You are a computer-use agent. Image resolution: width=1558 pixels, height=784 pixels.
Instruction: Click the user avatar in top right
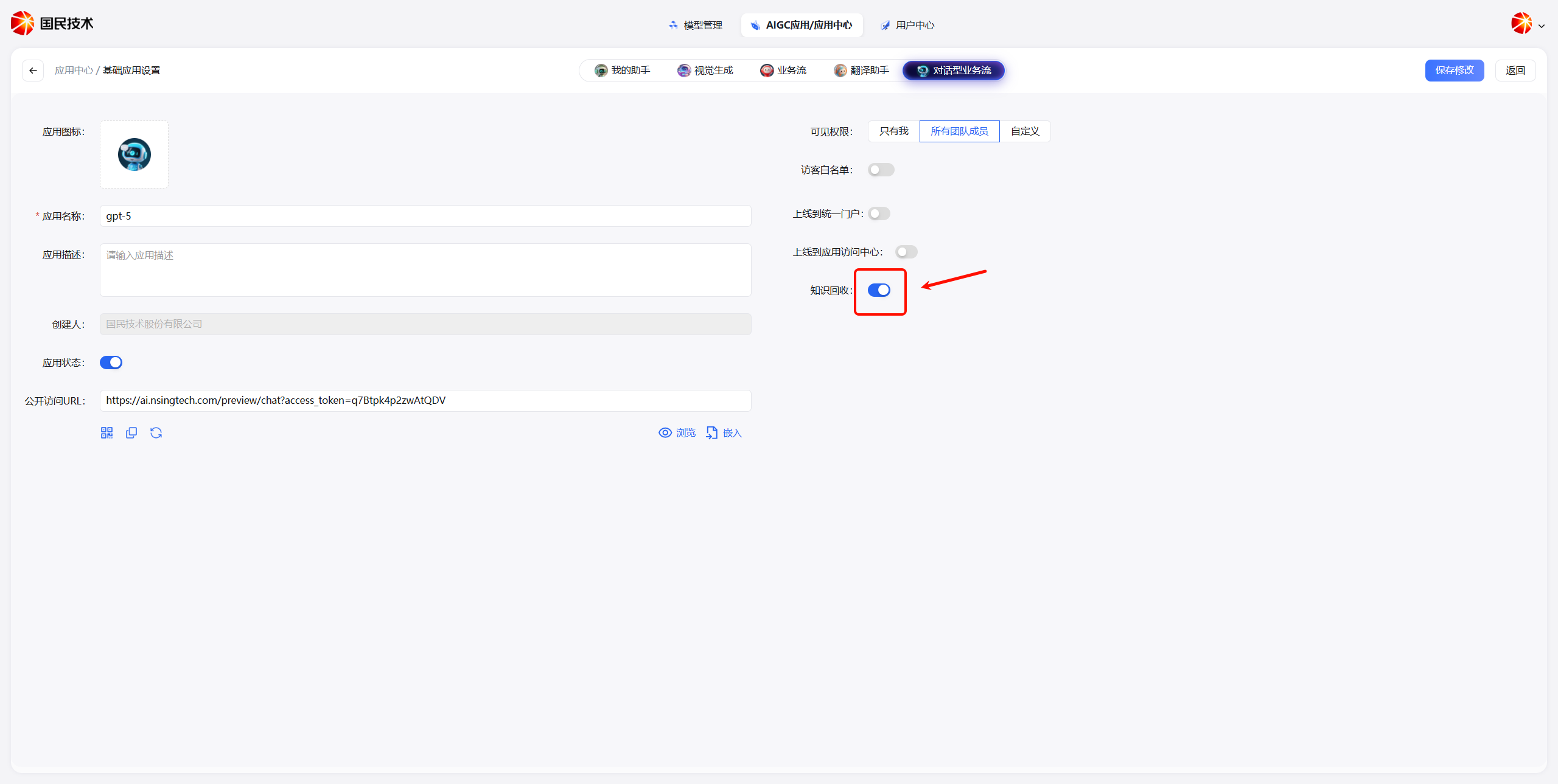[1521, 24]
